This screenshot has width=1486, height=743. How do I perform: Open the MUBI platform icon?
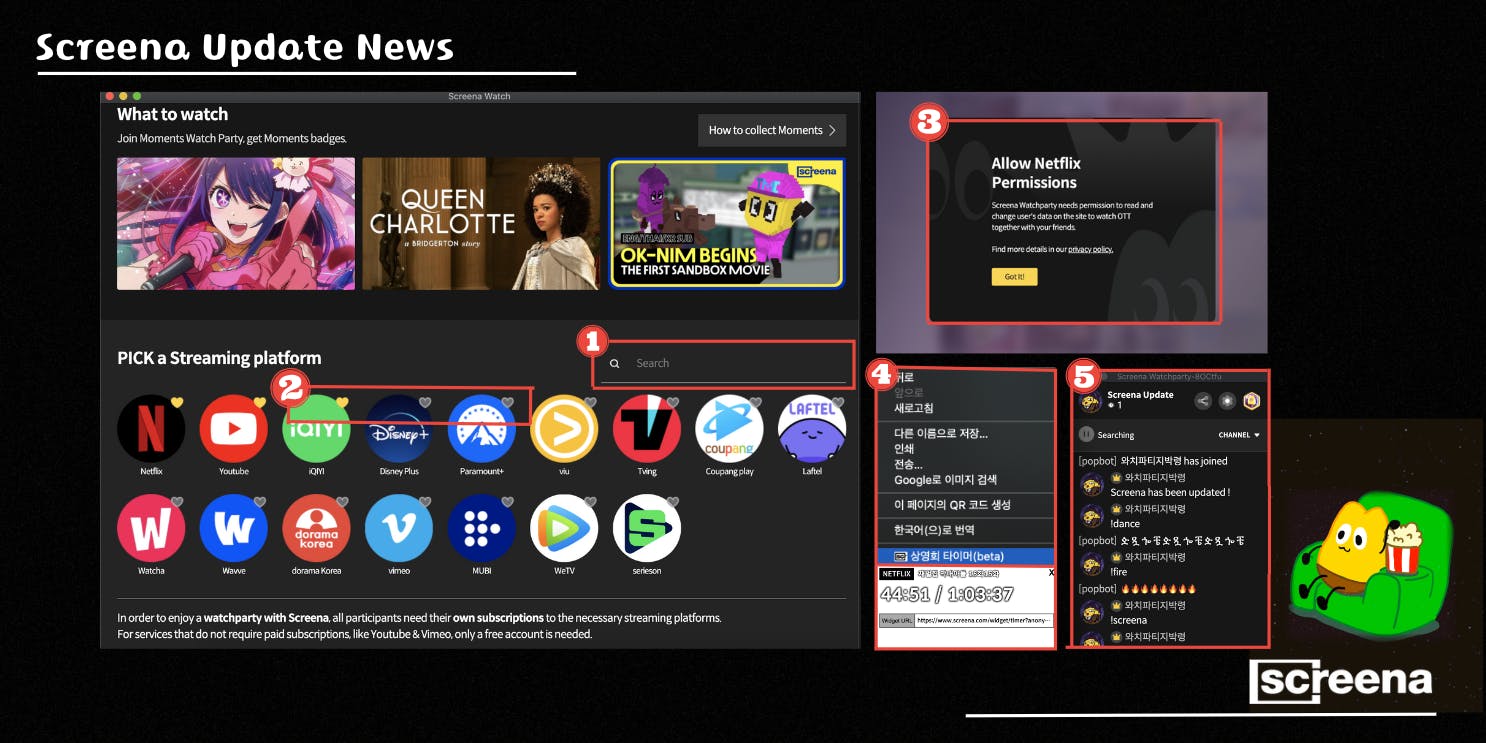[x=481, y=528]
